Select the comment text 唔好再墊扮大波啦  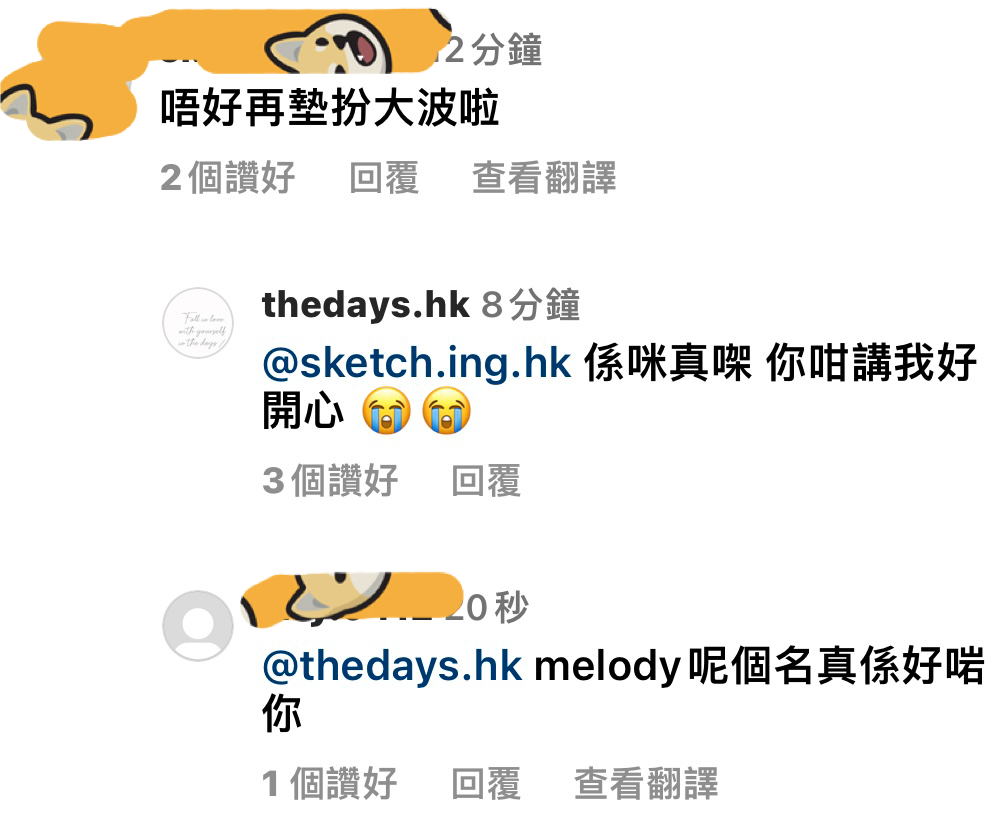click(x=330, y=108)
